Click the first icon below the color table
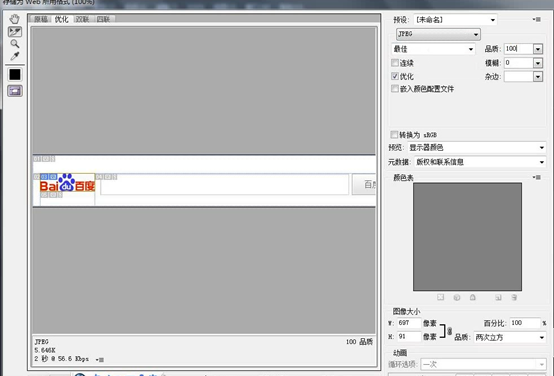 tap(440, 297)
